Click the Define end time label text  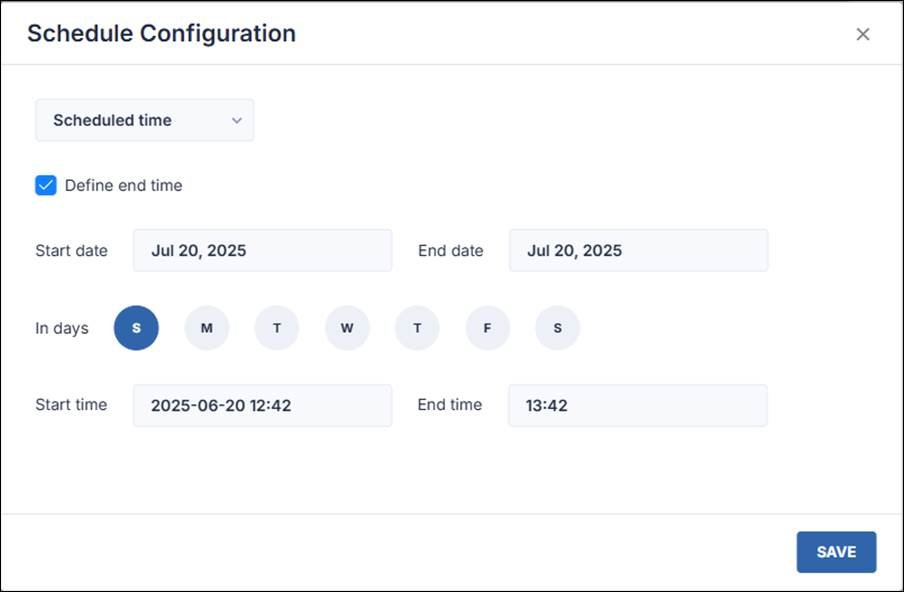[123, 185]
